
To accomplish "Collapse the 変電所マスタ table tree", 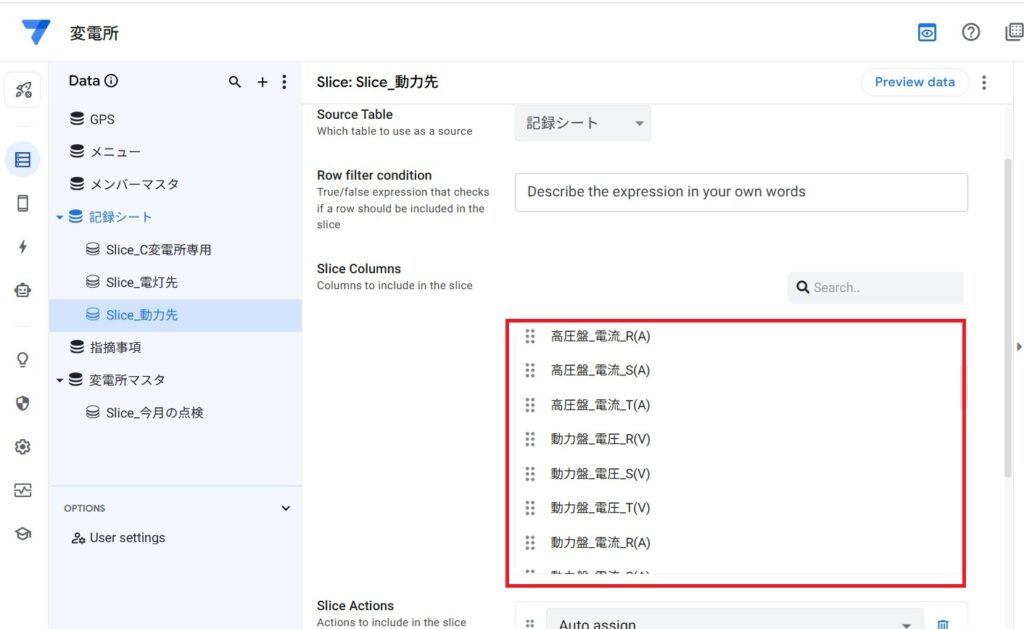I will [60, 380].
